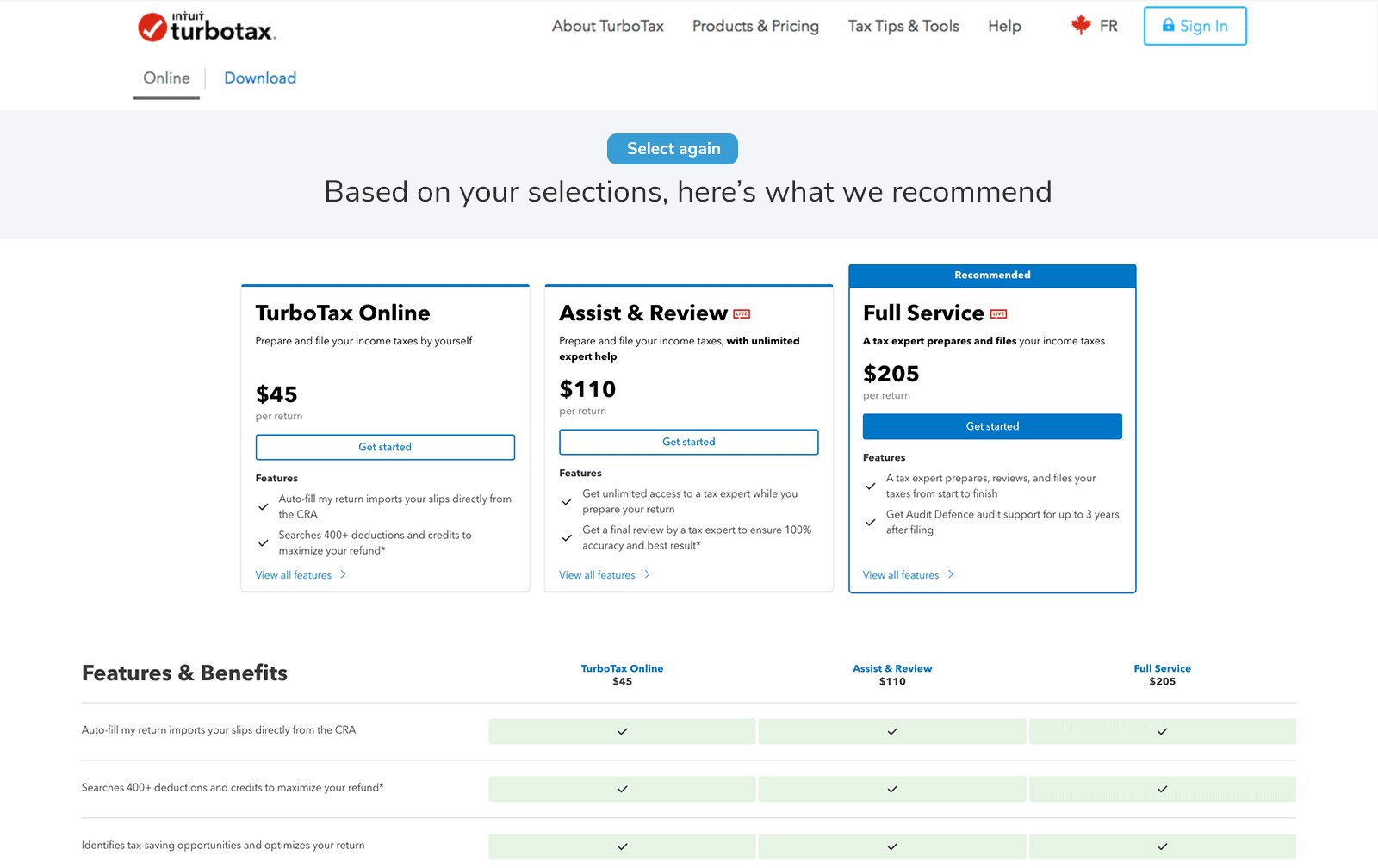Click checkmark beside tax expert prepares, reviews, files

[871, 486]
